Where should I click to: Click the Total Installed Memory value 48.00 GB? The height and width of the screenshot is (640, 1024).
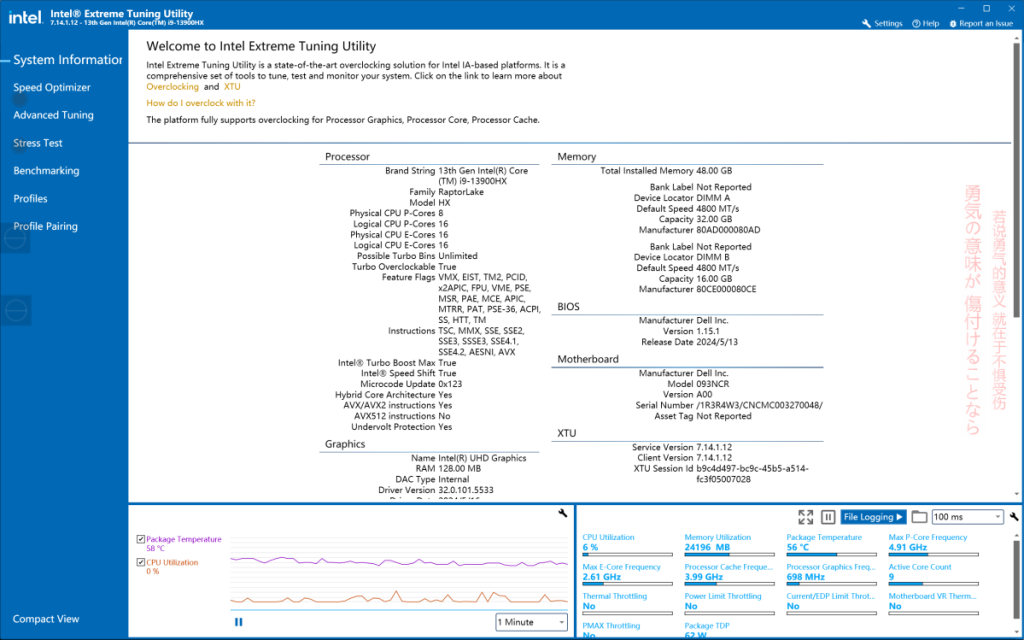714,170
